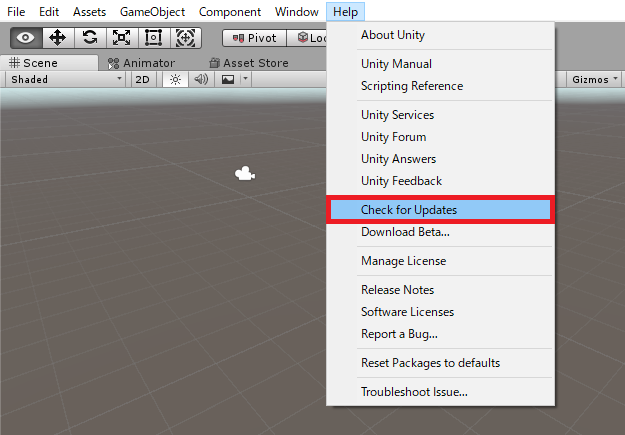Go to Unity Forum
625x435 pixels.
pos(440,137)
